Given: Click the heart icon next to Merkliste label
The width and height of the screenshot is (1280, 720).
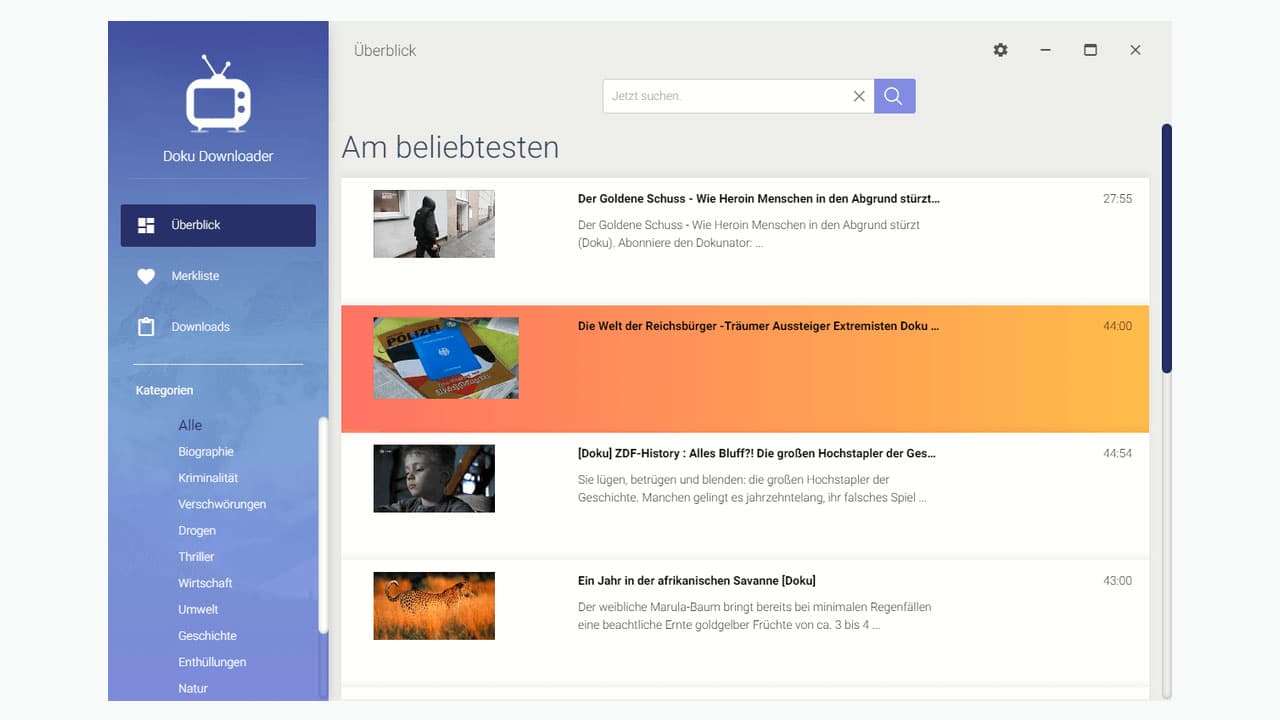Looking at the screenshot, I should [145, 276].
